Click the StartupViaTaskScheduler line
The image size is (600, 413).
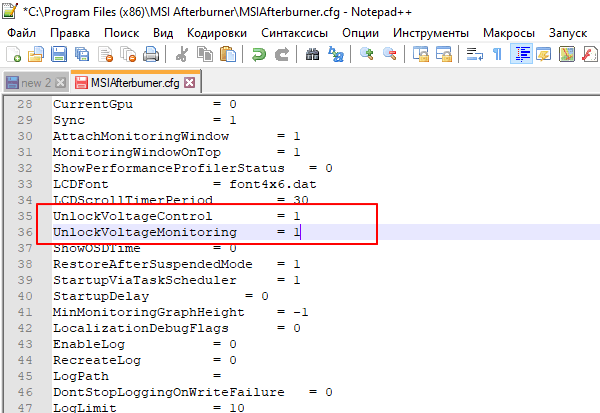(176, 280)
